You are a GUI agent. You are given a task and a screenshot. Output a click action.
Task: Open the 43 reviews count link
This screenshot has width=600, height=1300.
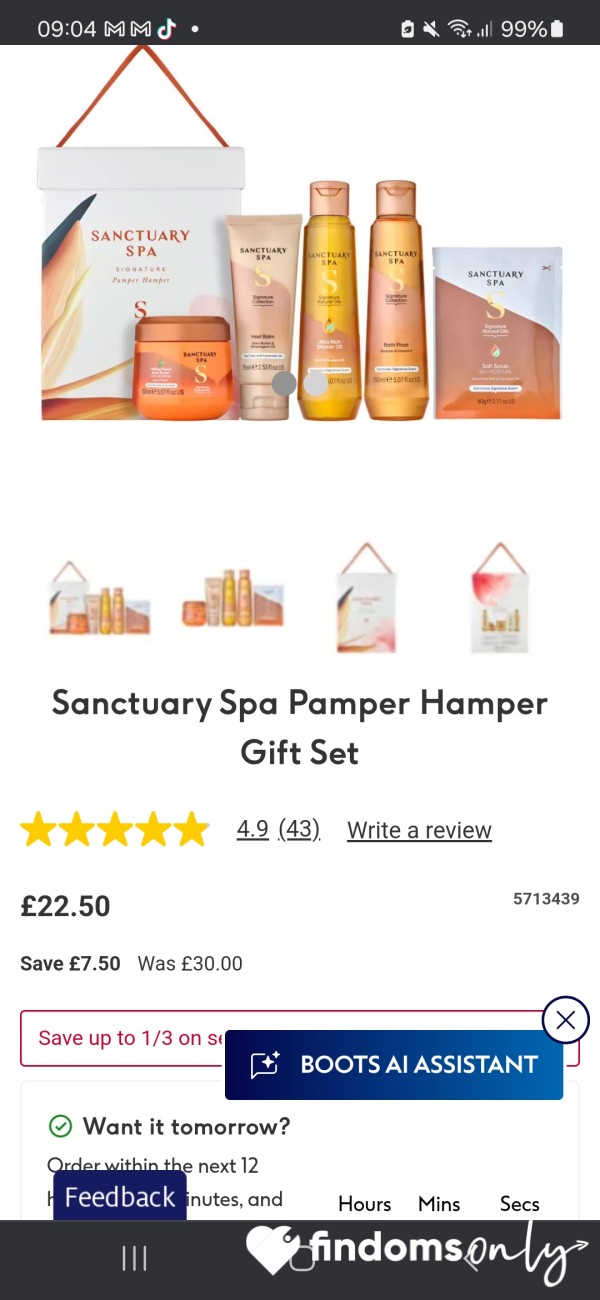tap(299, 829)
